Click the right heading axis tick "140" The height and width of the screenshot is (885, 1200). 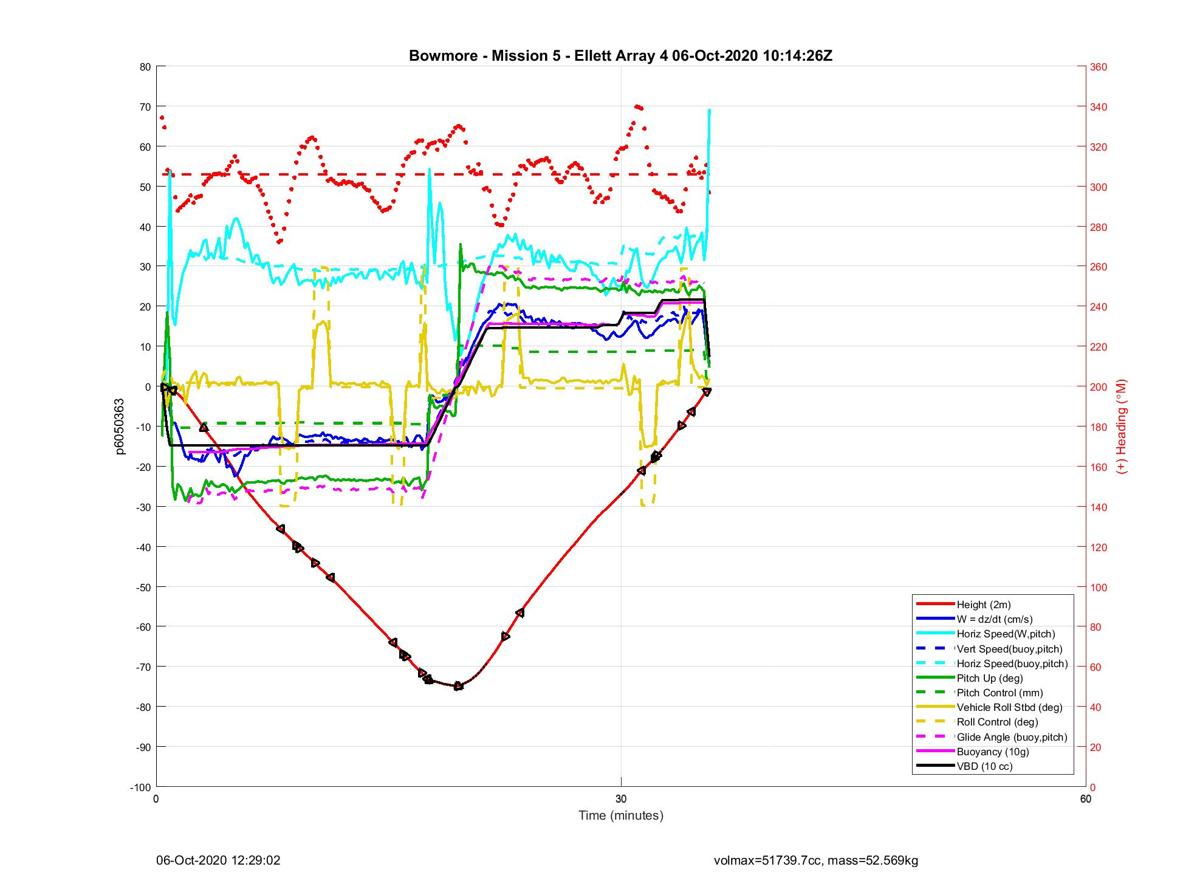[x=1099, y=507]
